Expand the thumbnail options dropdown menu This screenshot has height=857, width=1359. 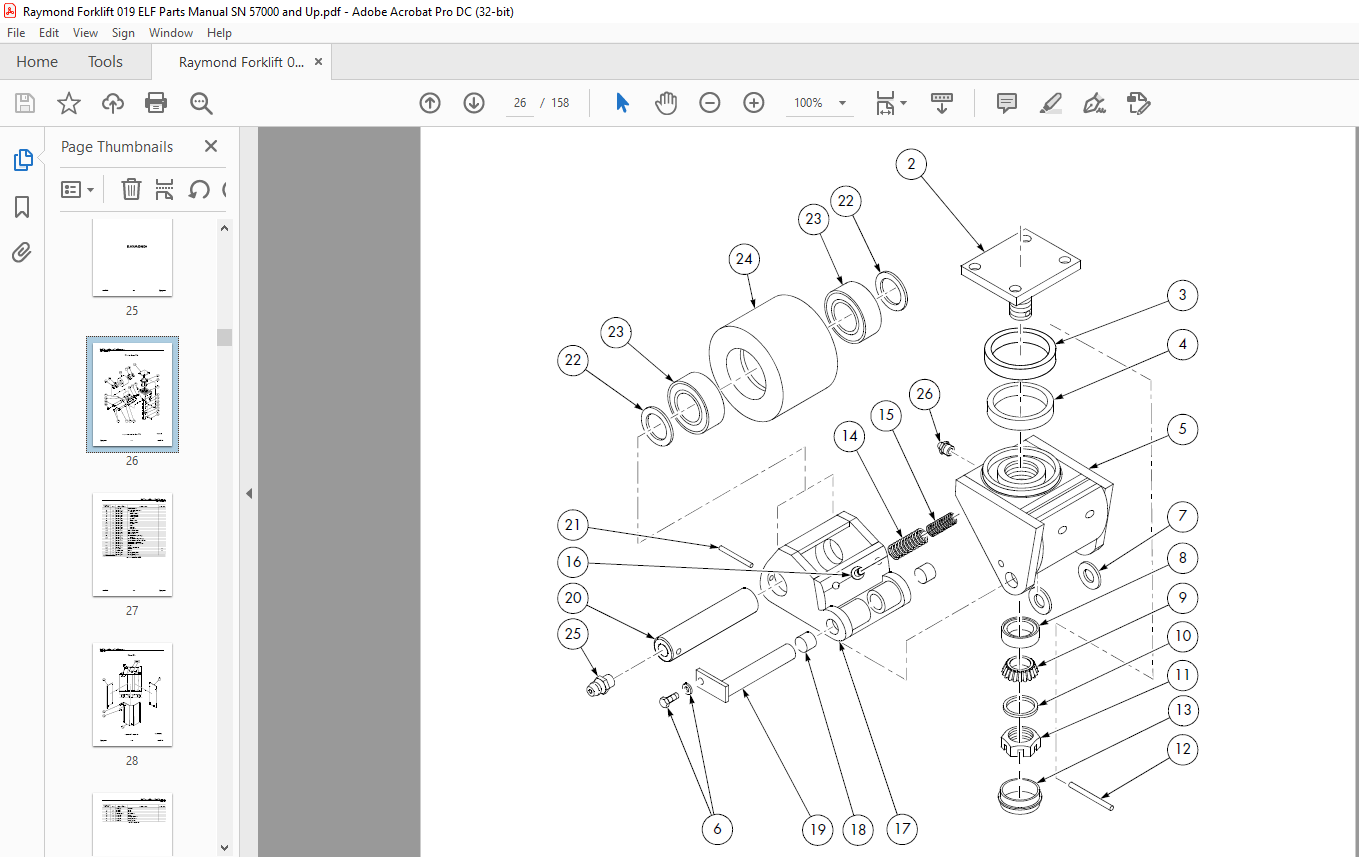pos(78,189)
